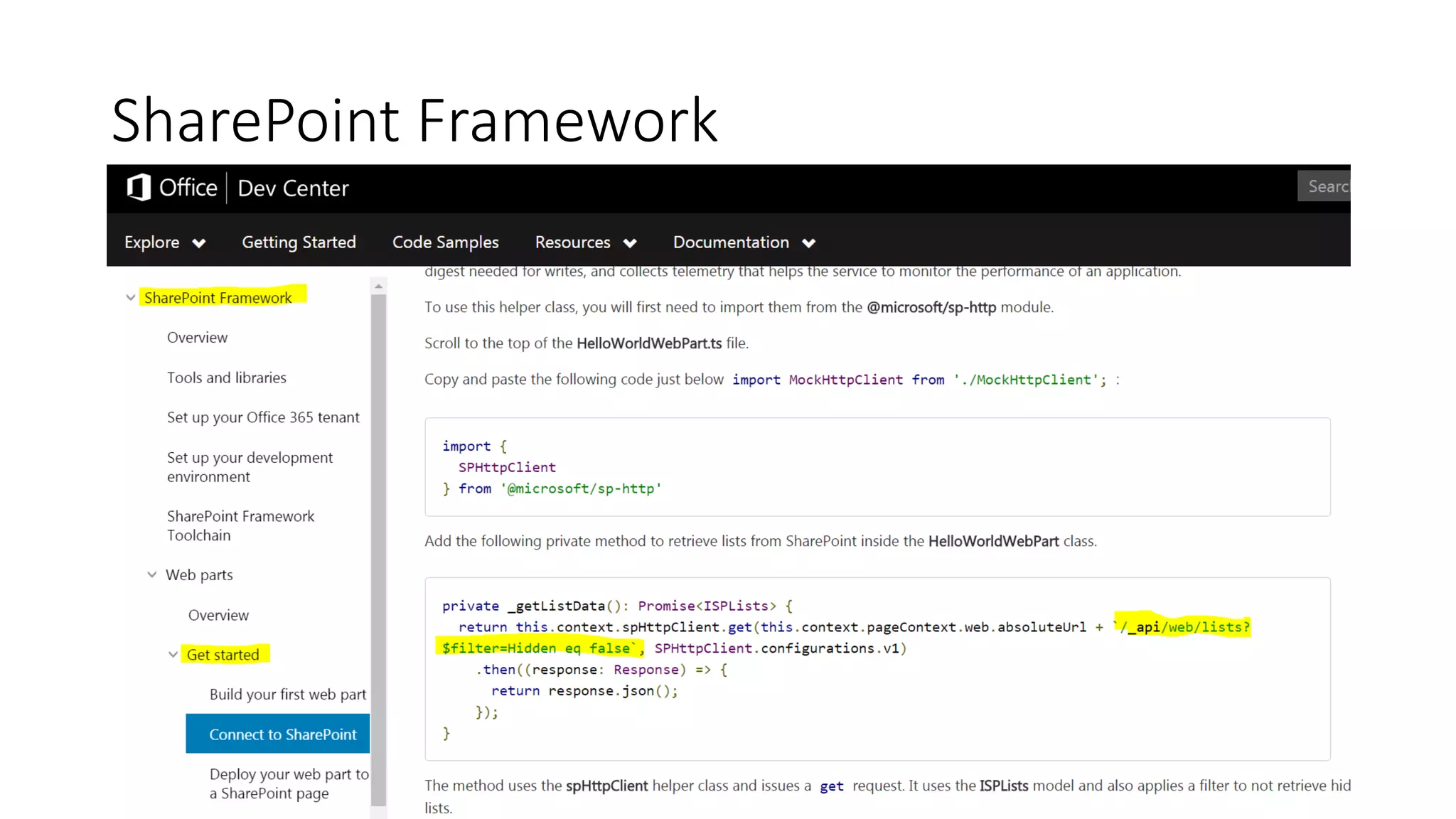Select Web parts in sidebar
This screenshot has width=1456, height=819.
[x=199, y=574]
